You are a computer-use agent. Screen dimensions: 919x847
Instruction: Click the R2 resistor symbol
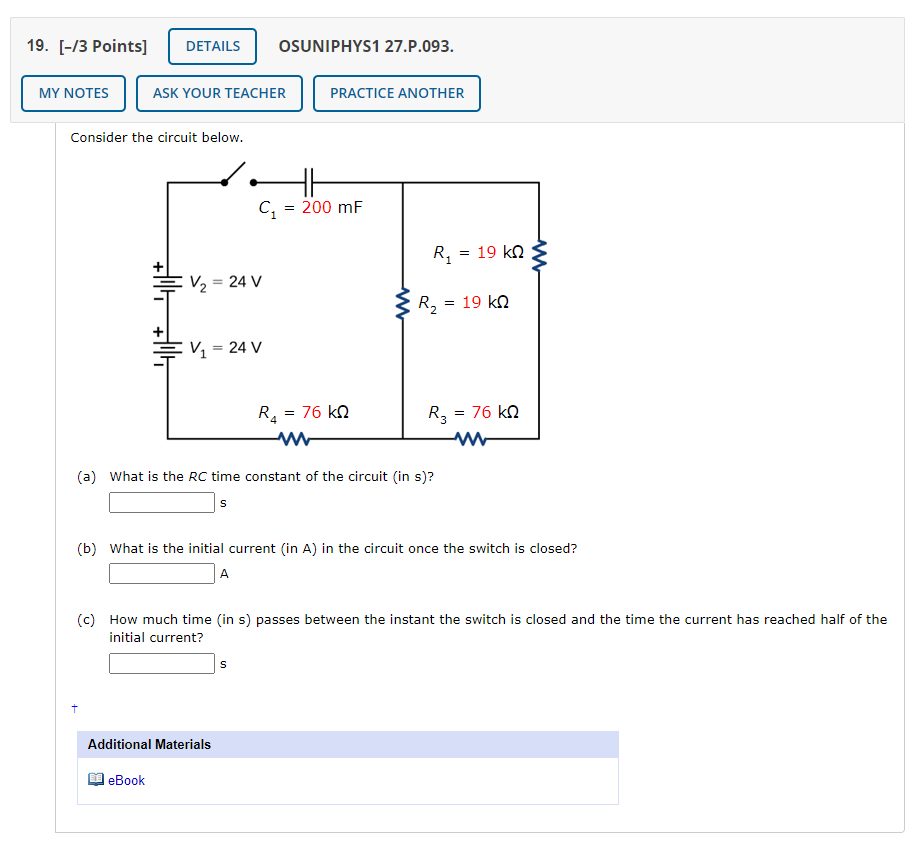pos(403,304)
